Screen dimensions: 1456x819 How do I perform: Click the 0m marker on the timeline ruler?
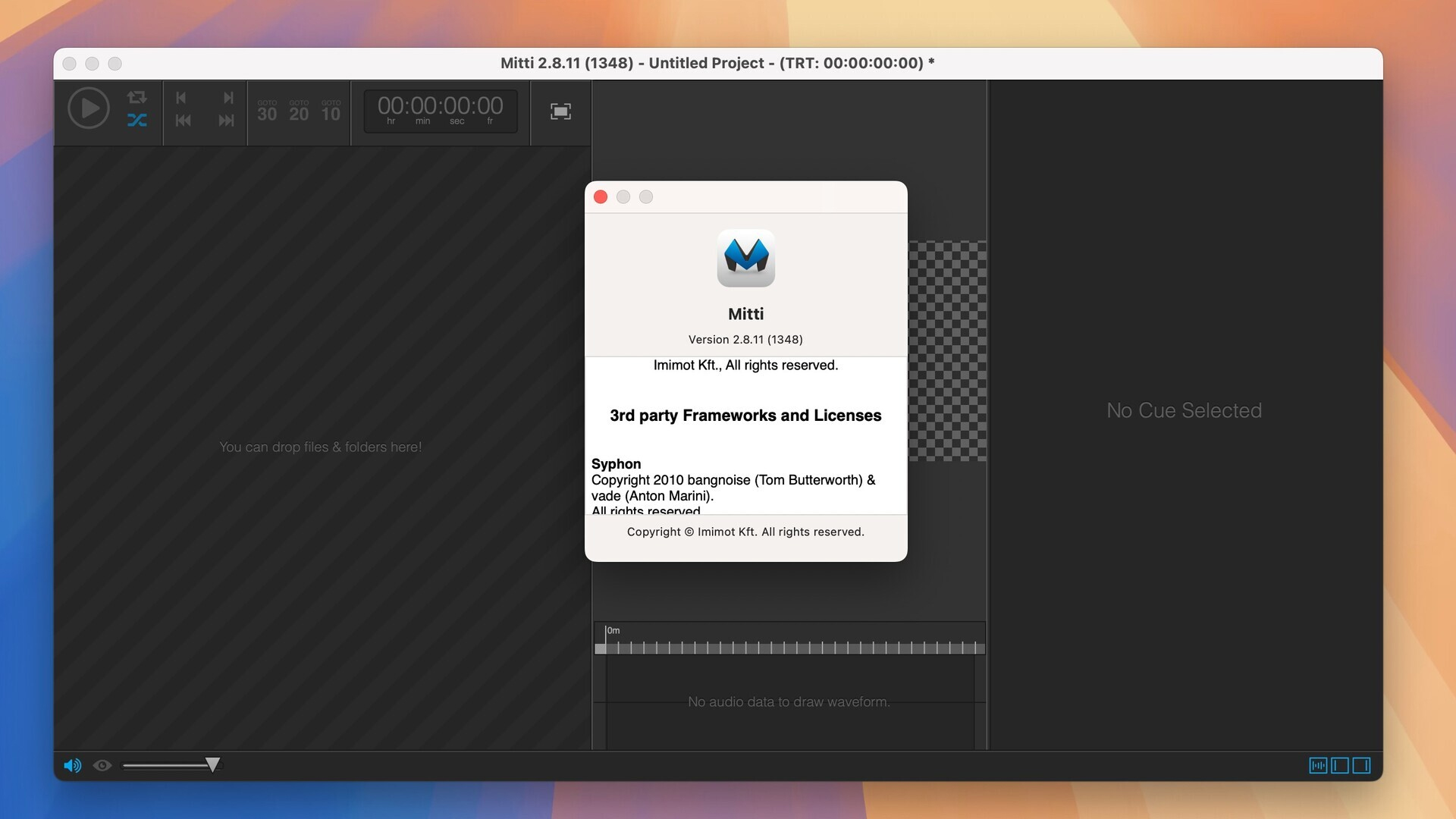(613, 630)
